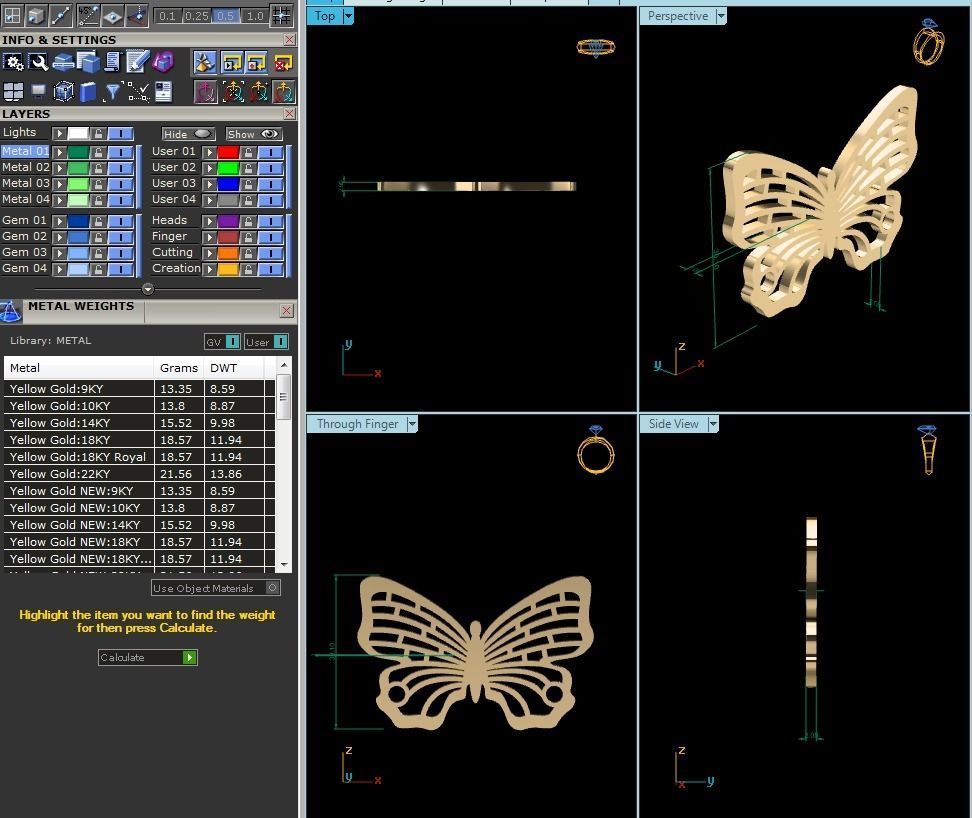Viewport: 972px width, 818px height.
Task: Click the User 03 blue color swatch
Action: point(228,184)
